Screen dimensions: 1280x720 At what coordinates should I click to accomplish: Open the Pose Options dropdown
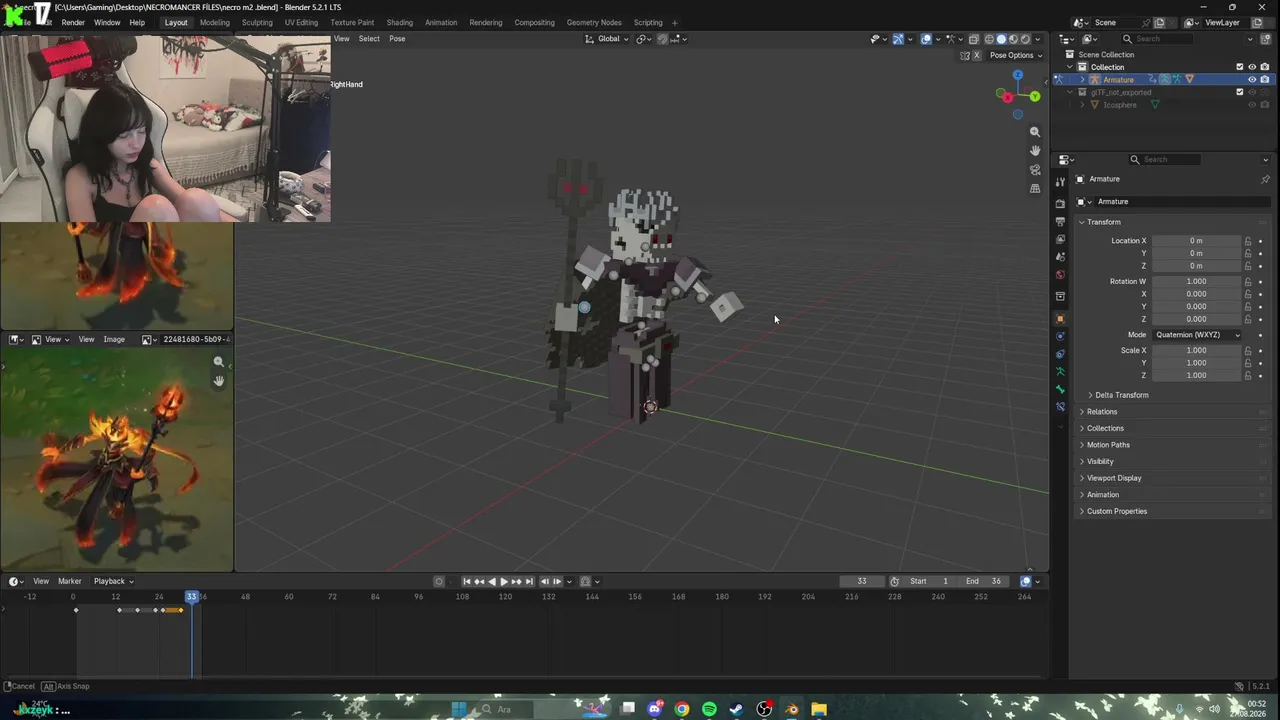pos(1015,55)
